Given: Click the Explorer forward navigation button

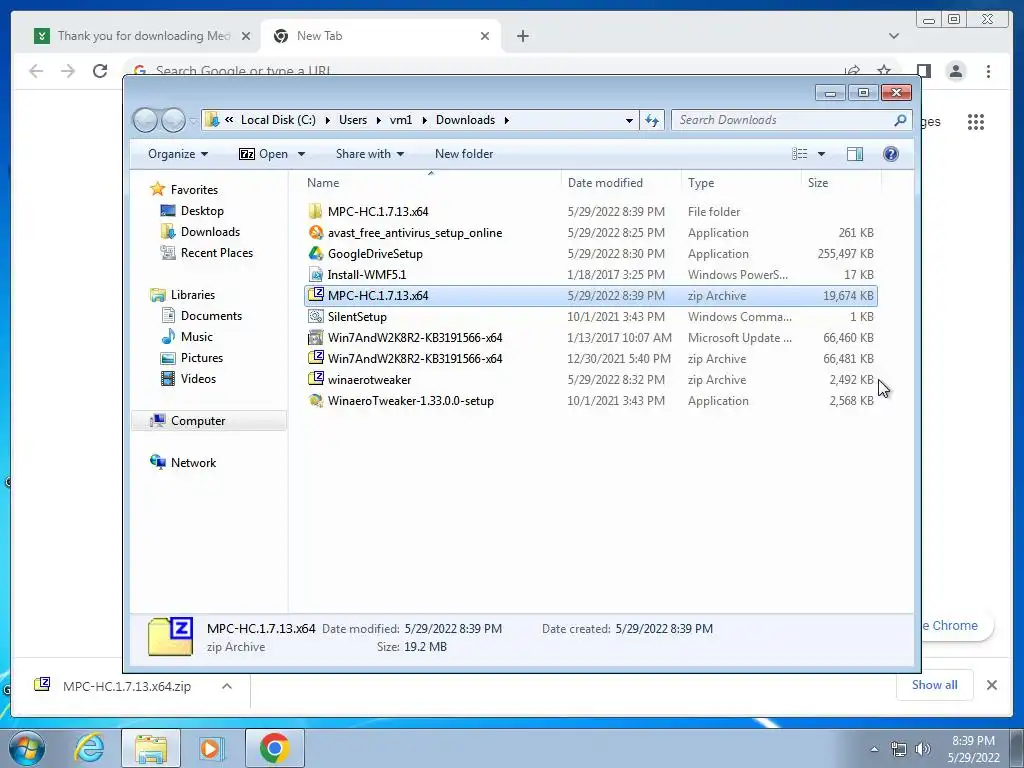Looking at the screenshot, I should pos(173,120).
